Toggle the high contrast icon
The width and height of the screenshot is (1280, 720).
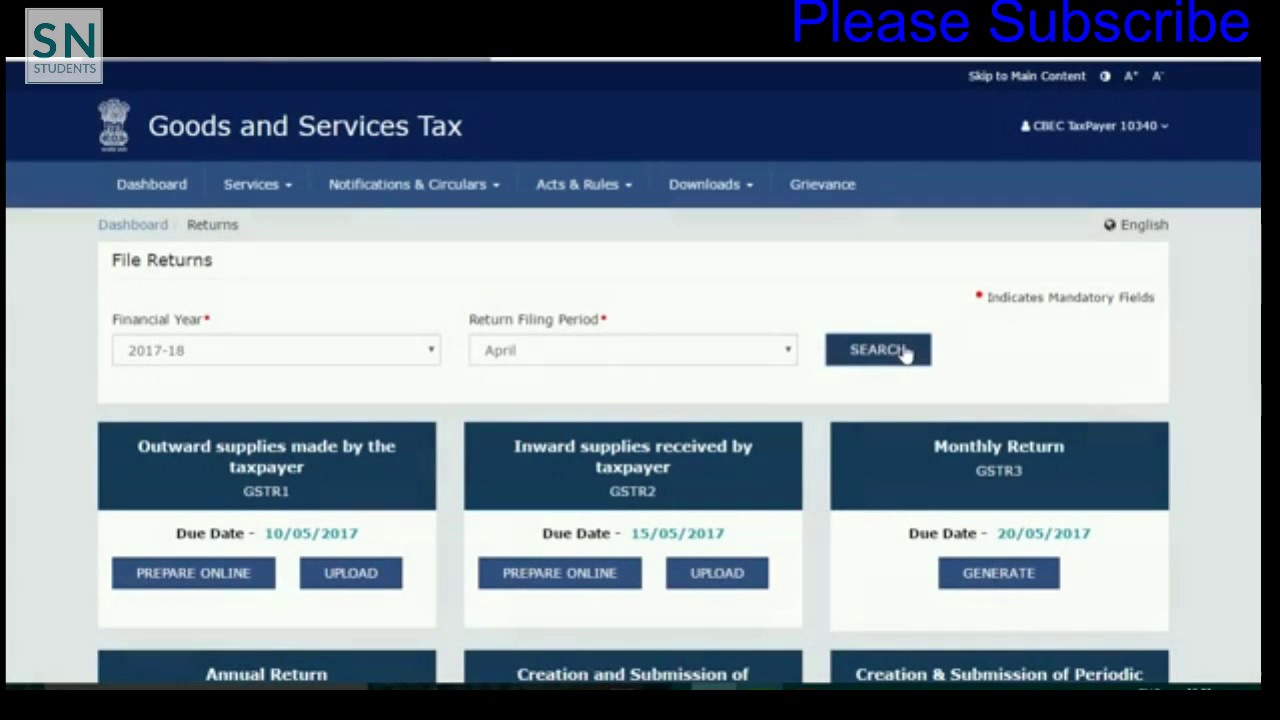(1105, 76)
